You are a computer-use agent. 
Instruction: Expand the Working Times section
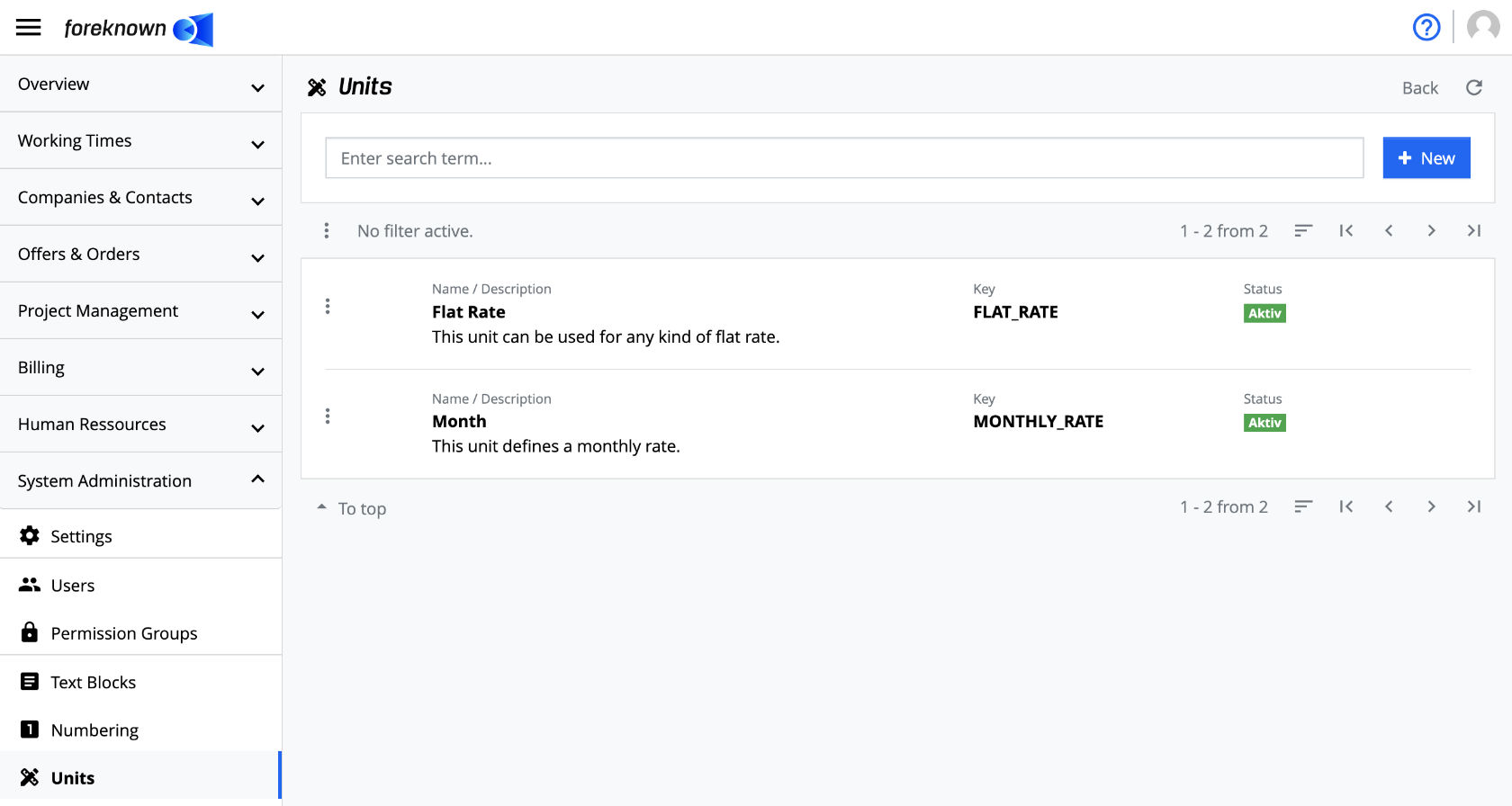141,140
